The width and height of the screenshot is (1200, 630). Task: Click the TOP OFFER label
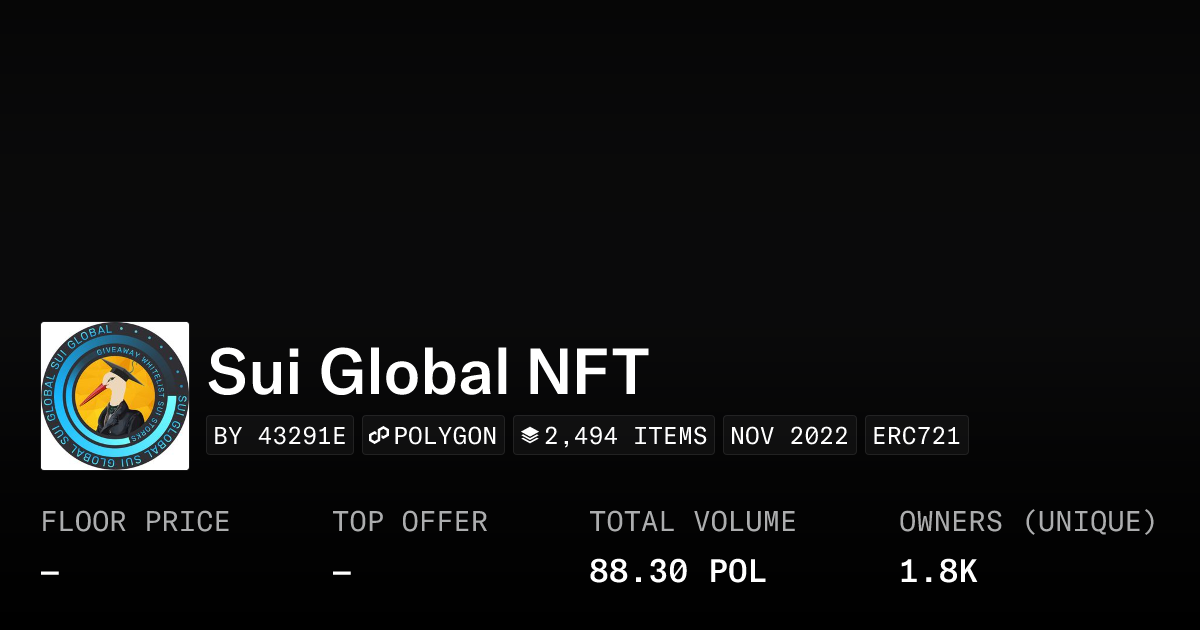[410, 522]
